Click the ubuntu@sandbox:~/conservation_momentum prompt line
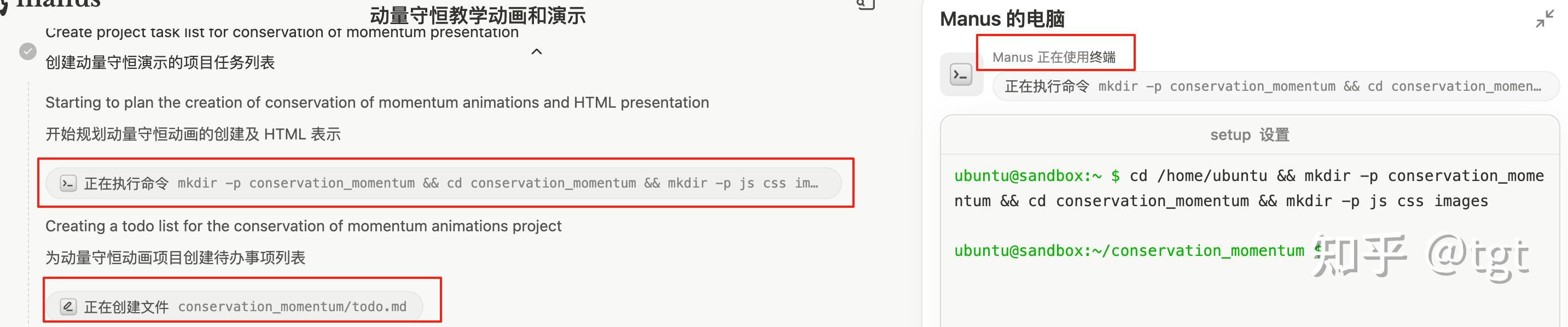1568x327 pixels. tap(1129, 251)
